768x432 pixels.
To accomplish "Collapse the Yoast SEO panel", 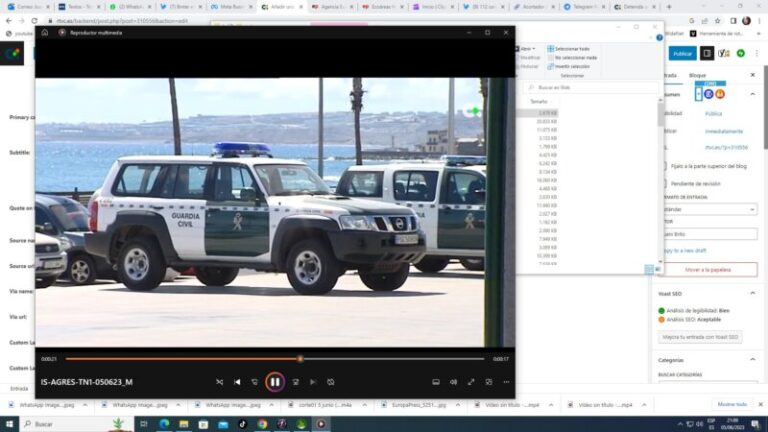I will (x=753, y=293).
